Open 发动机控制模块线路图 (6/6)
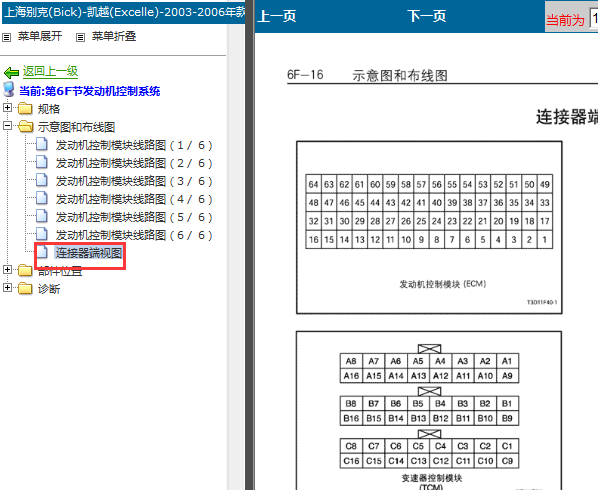This screenshot has width=598, height=490. pos(134,235)
